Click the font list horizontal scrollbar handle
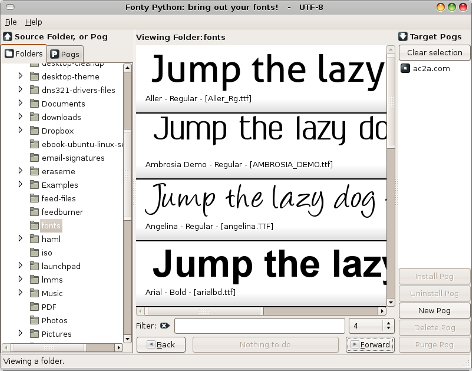472x371 pixels. (205, 311)
